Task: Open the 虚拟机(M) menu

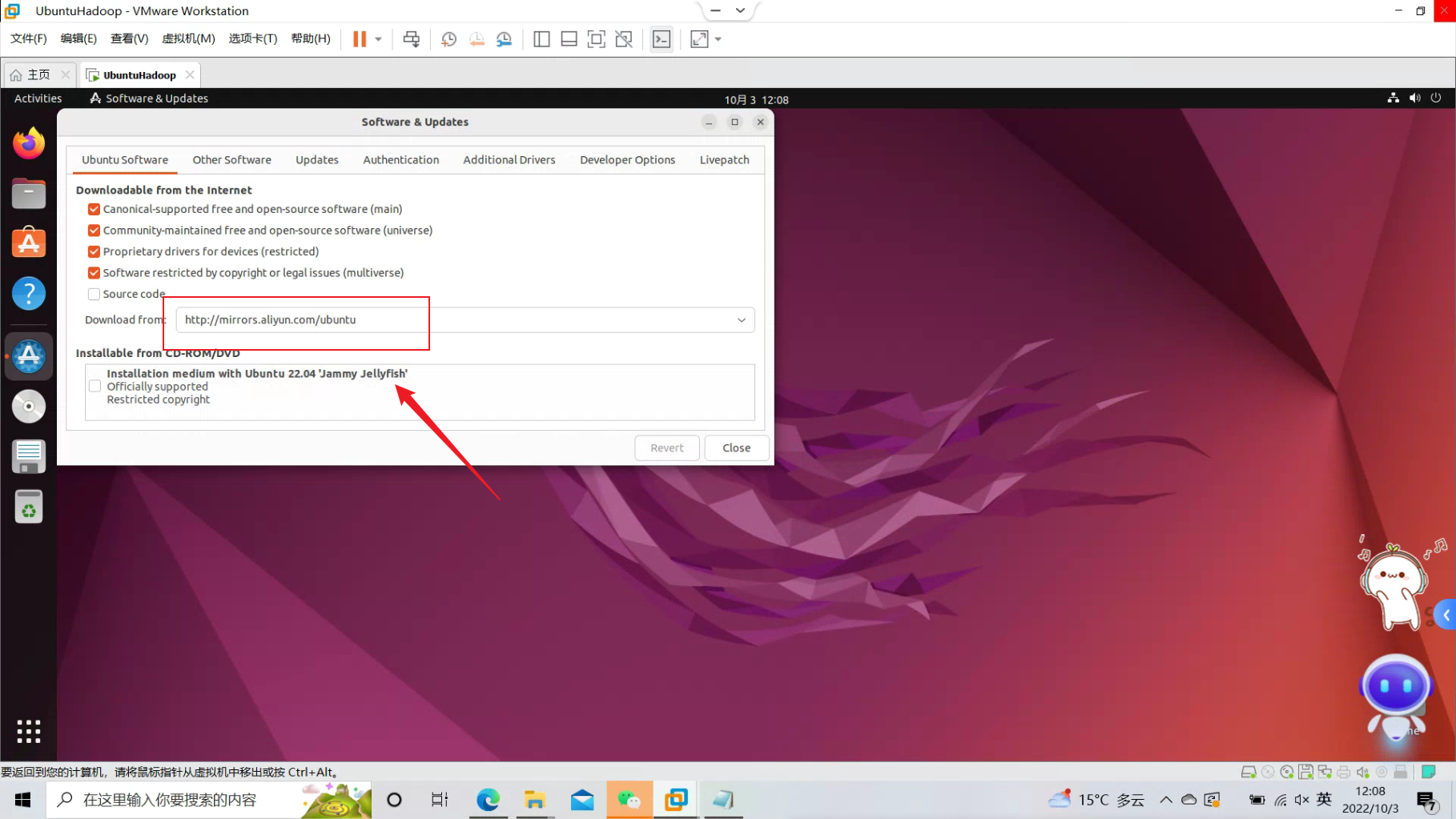Action: pyautogui.click(x=188, y=38)
